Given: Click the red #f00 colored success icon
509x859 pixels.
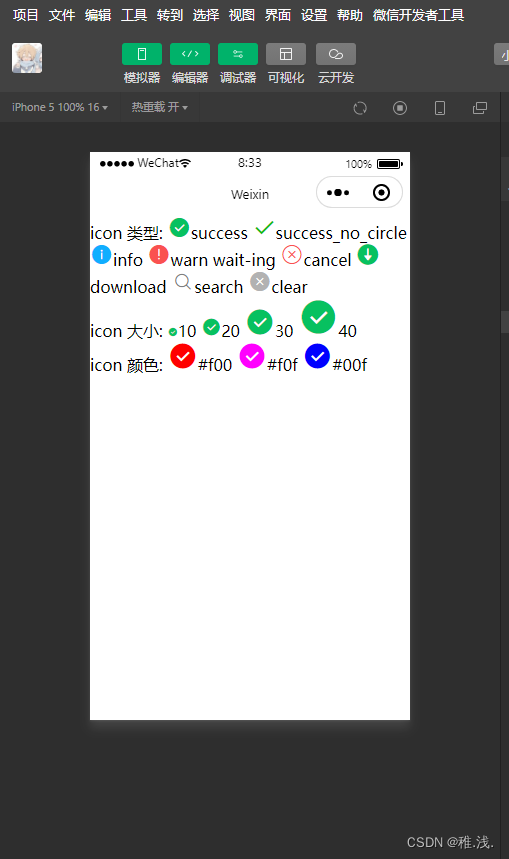Looking at the screenshot, I should coord(182,356).
